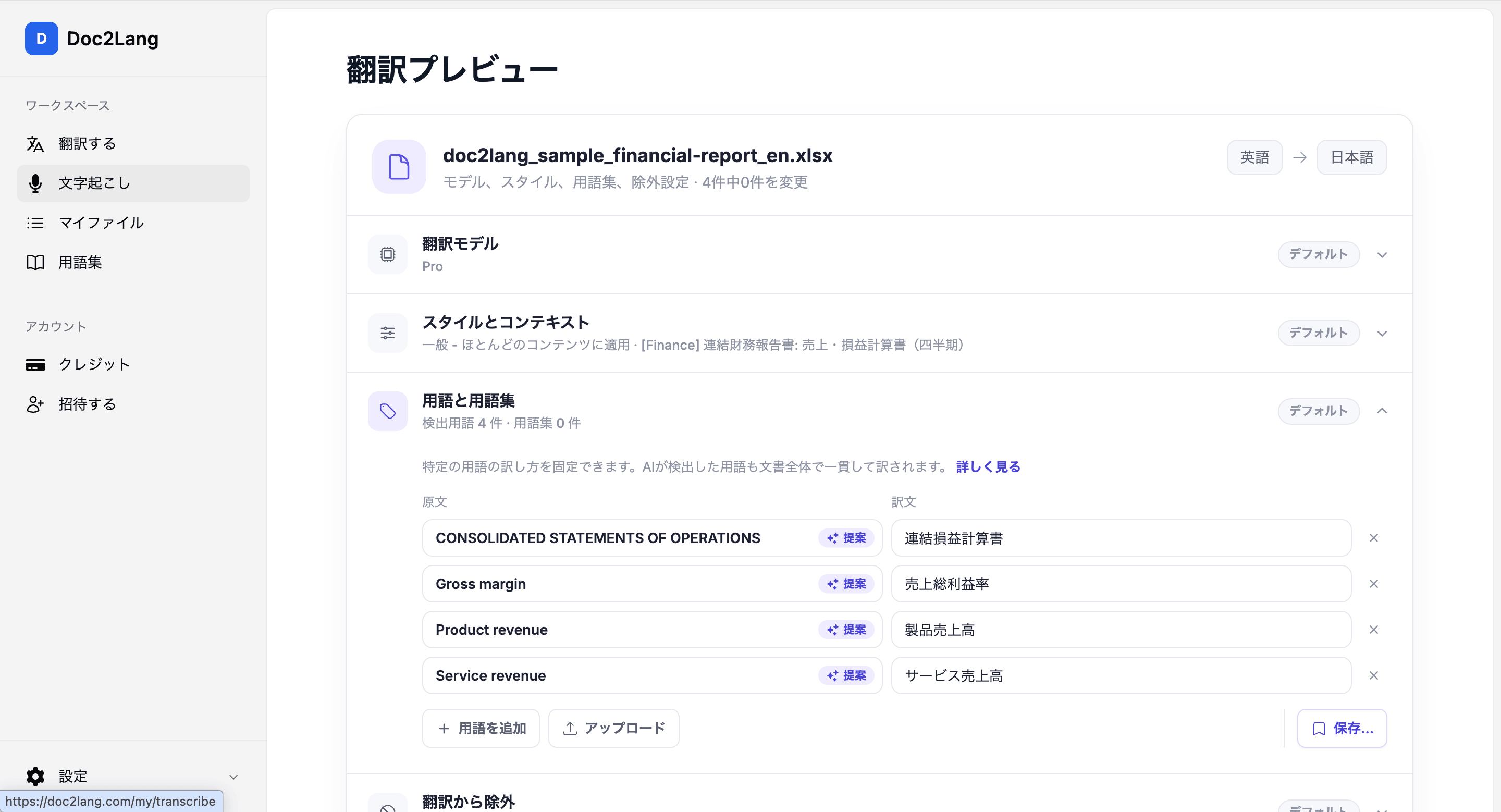
Task: Edit the Gross margin source field
Action: [x=652, y=584]
